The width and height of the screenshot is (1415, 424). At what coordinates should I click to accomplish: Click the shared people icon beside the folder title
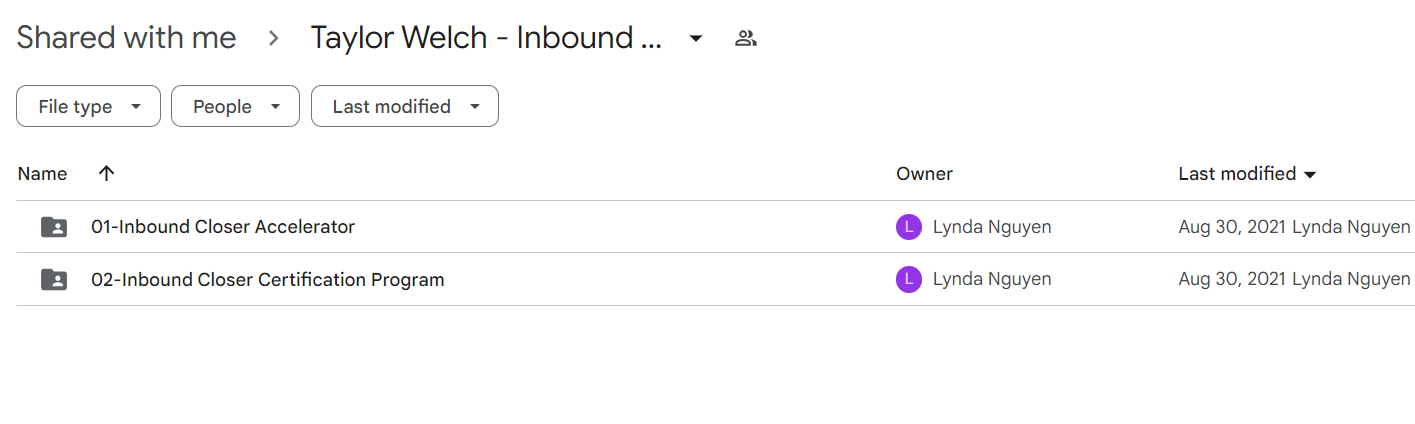(x=745, y=39)
